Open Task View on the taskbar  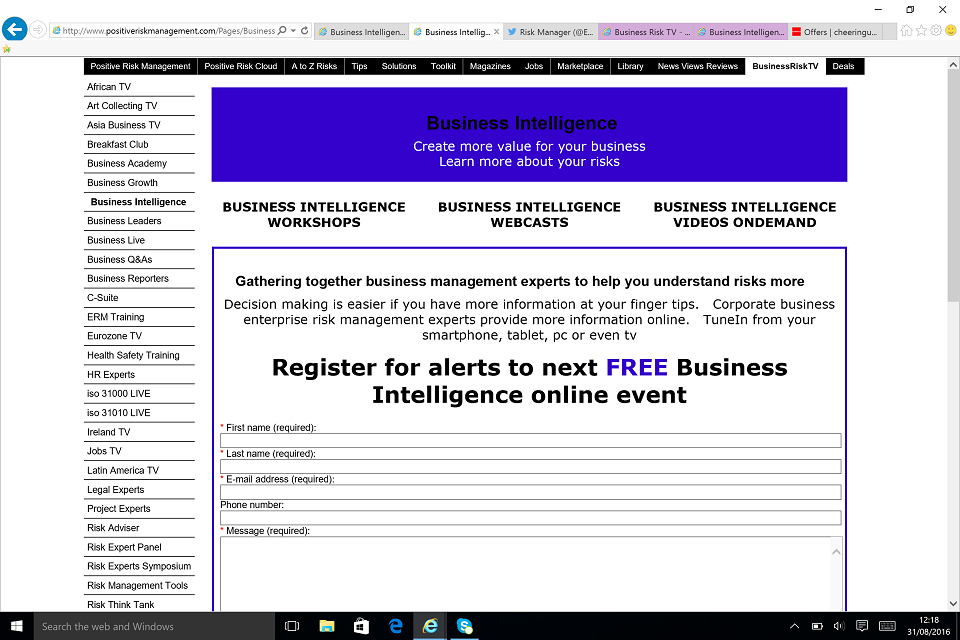pos(292,626)
